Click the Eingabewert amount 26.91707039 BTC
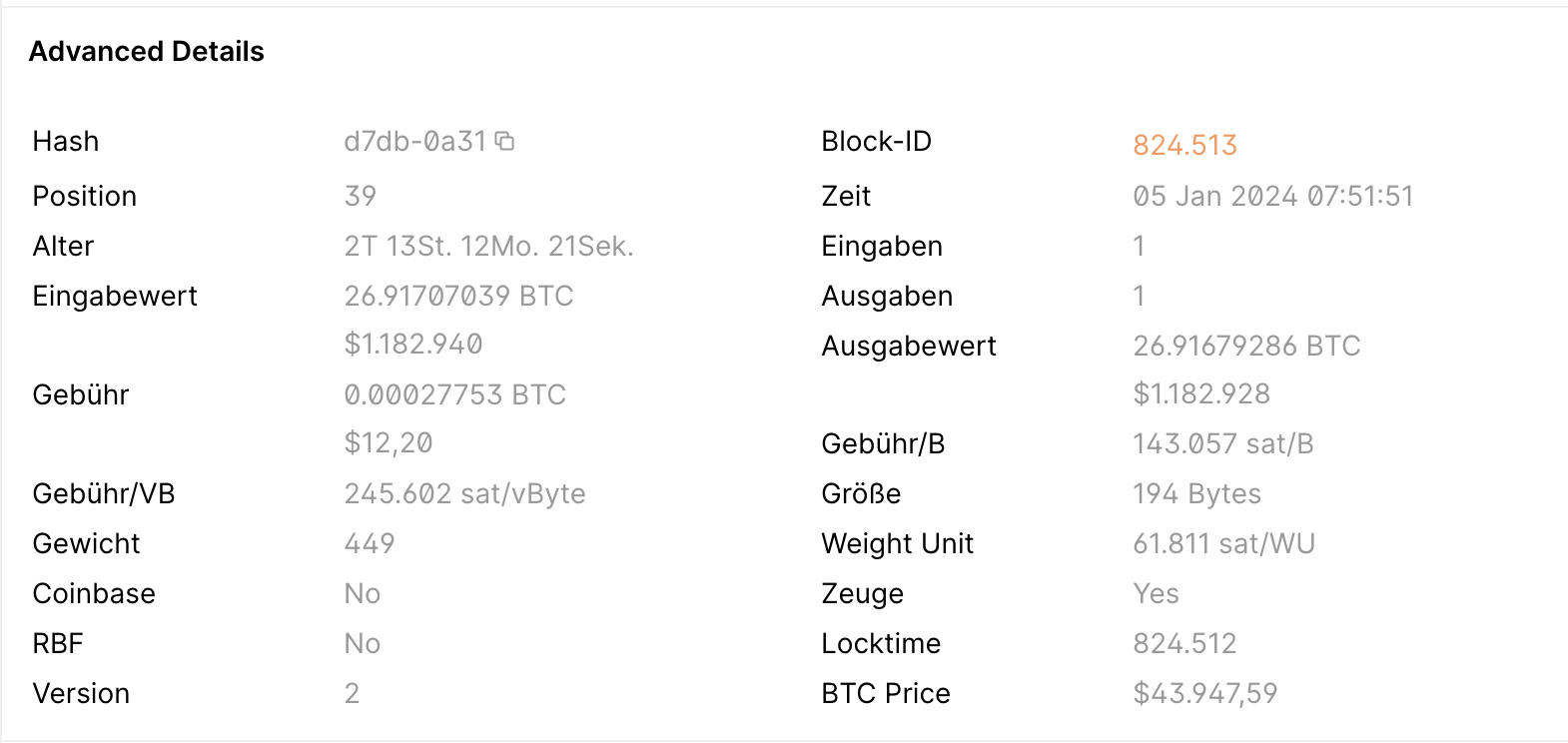 (458, 296)
